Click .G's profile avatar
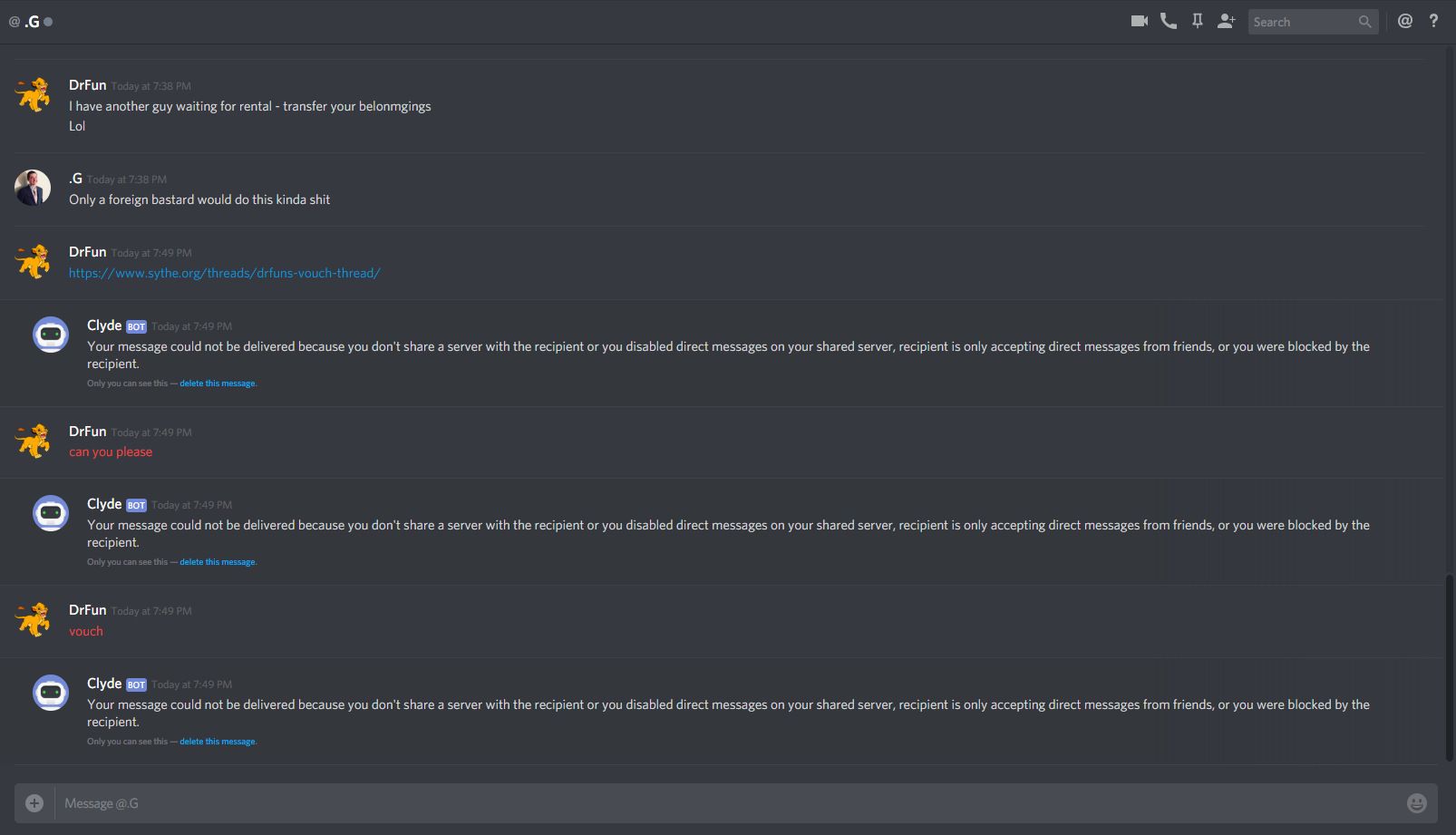This screenshot has height=835, width=1456. 33,188
